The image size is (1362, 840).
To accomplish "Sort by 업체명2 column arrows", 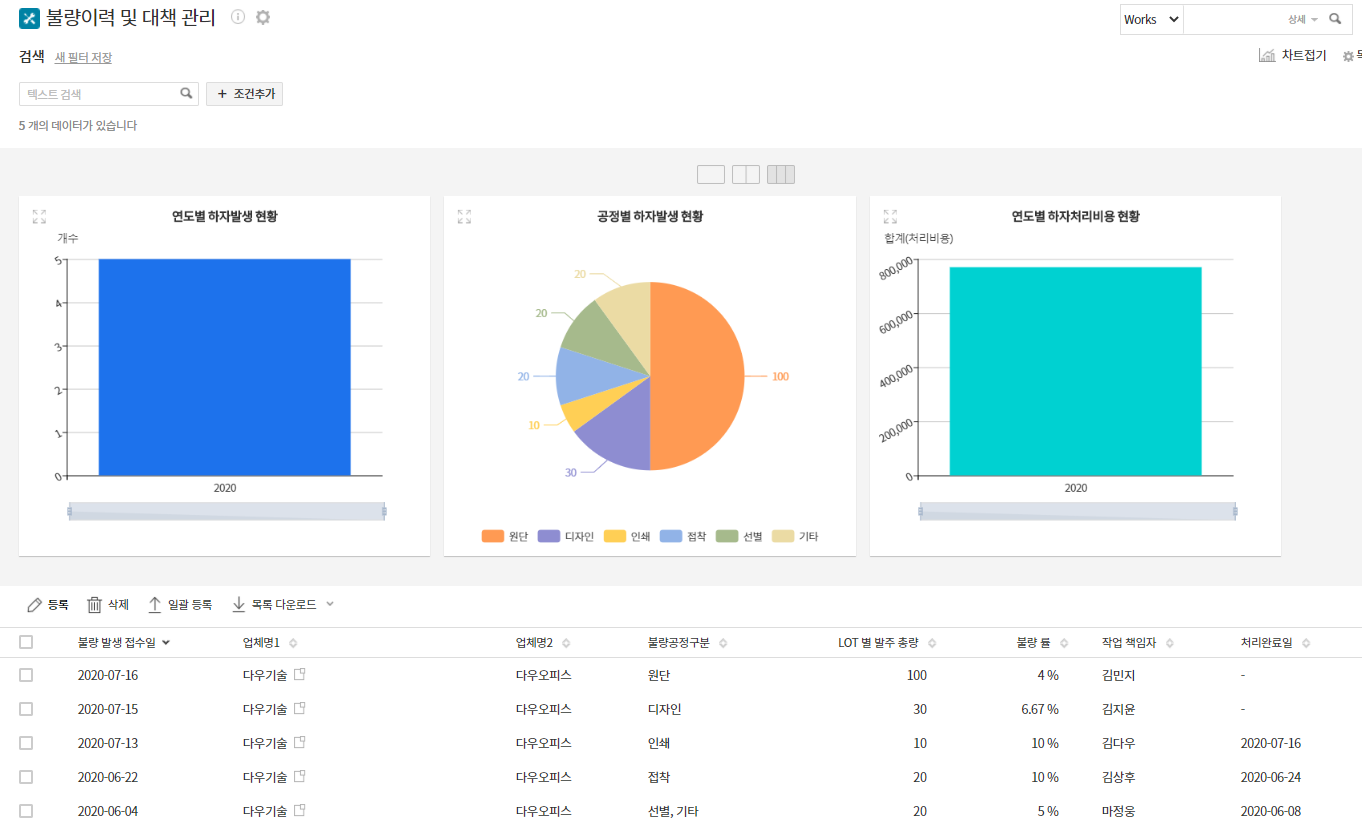I will 565,643.
